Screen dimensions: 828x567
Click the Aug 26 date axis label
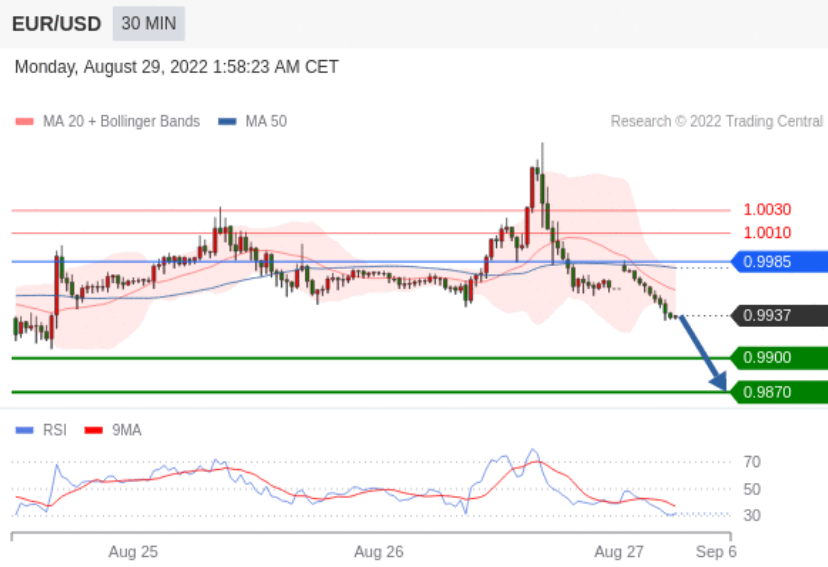pos(379,552)
